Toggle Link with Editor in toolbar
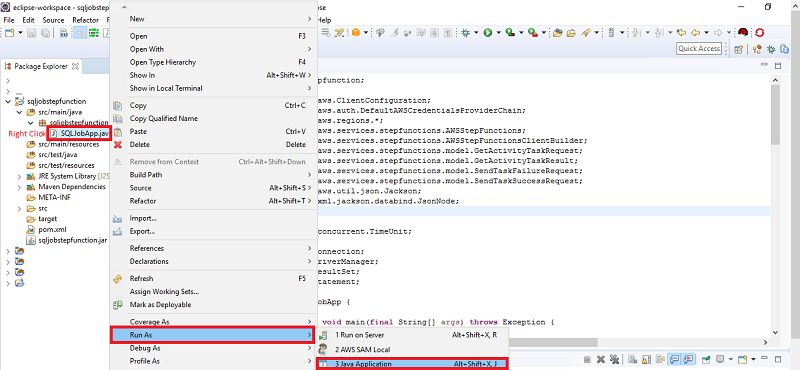This screenshot has height=370, width=800. pyautogui.click(x=79, y=33)
